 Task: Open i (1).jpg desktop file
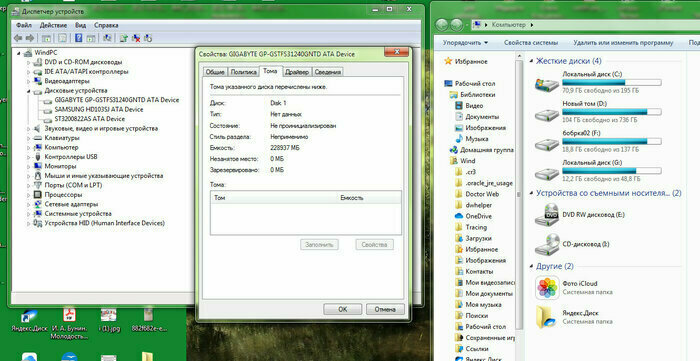pyautogui.click(x=109, y=319)
